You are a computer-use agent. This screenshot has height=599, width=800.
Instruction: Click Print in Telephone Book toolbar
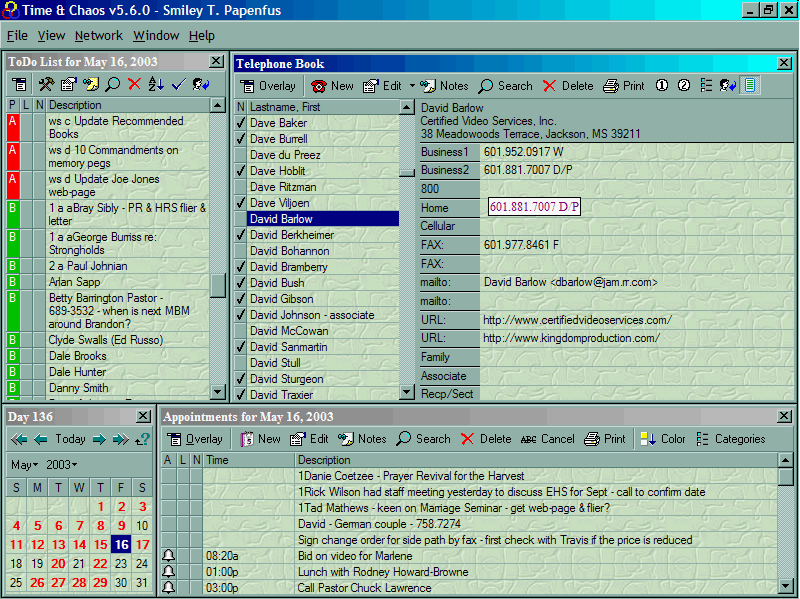[x=623, y=86]
